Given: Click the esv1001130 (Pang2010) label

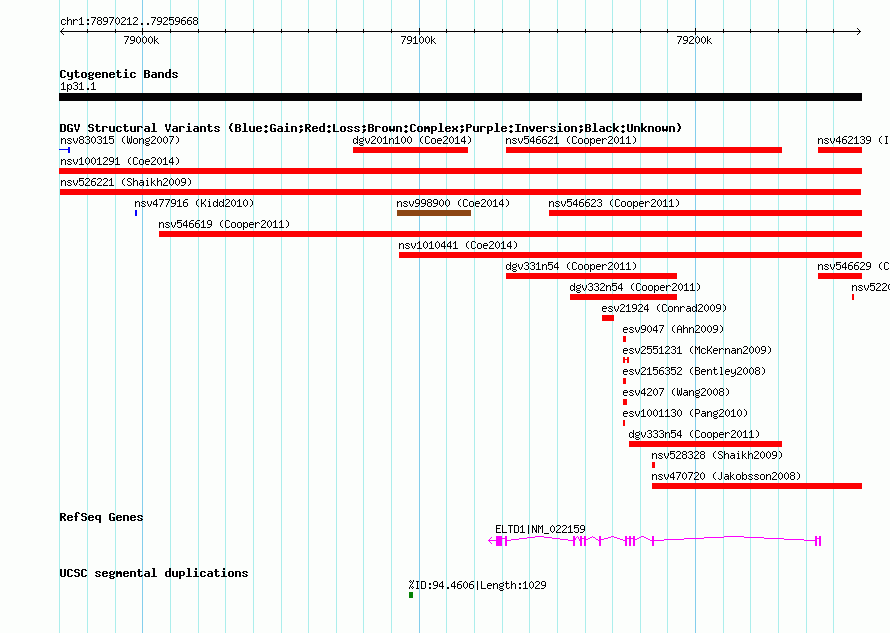Looking at the screenshot, I should pos(685,413).
